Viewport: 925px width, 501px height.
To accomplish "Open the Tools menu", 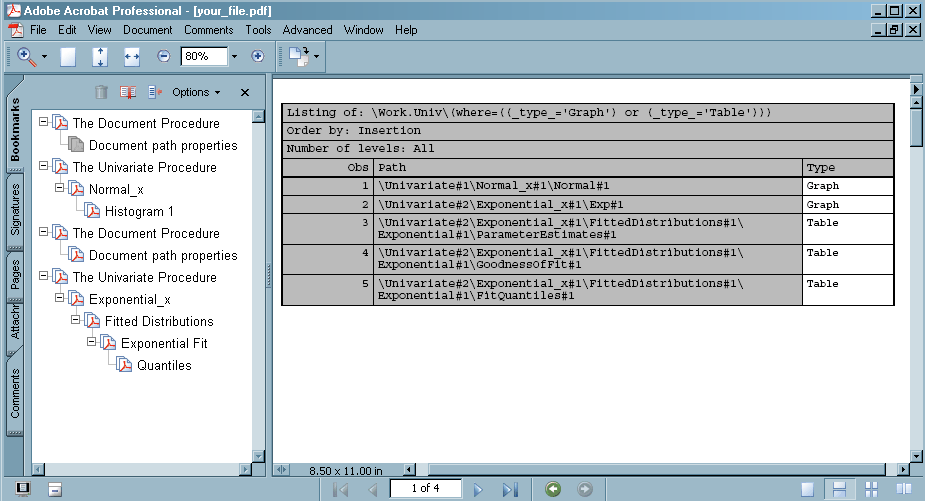I will pyautogui.click(x=258, y=30).
